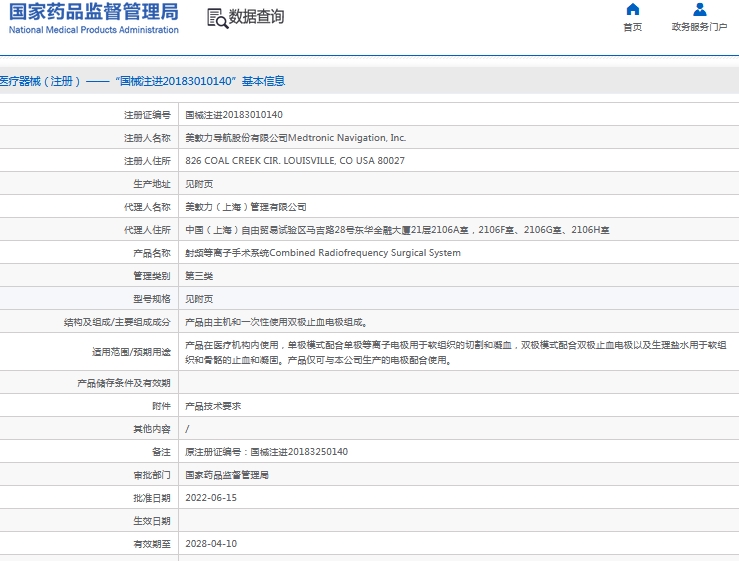Click the 首页 text link
739x561 pixels.
point(632,27)
